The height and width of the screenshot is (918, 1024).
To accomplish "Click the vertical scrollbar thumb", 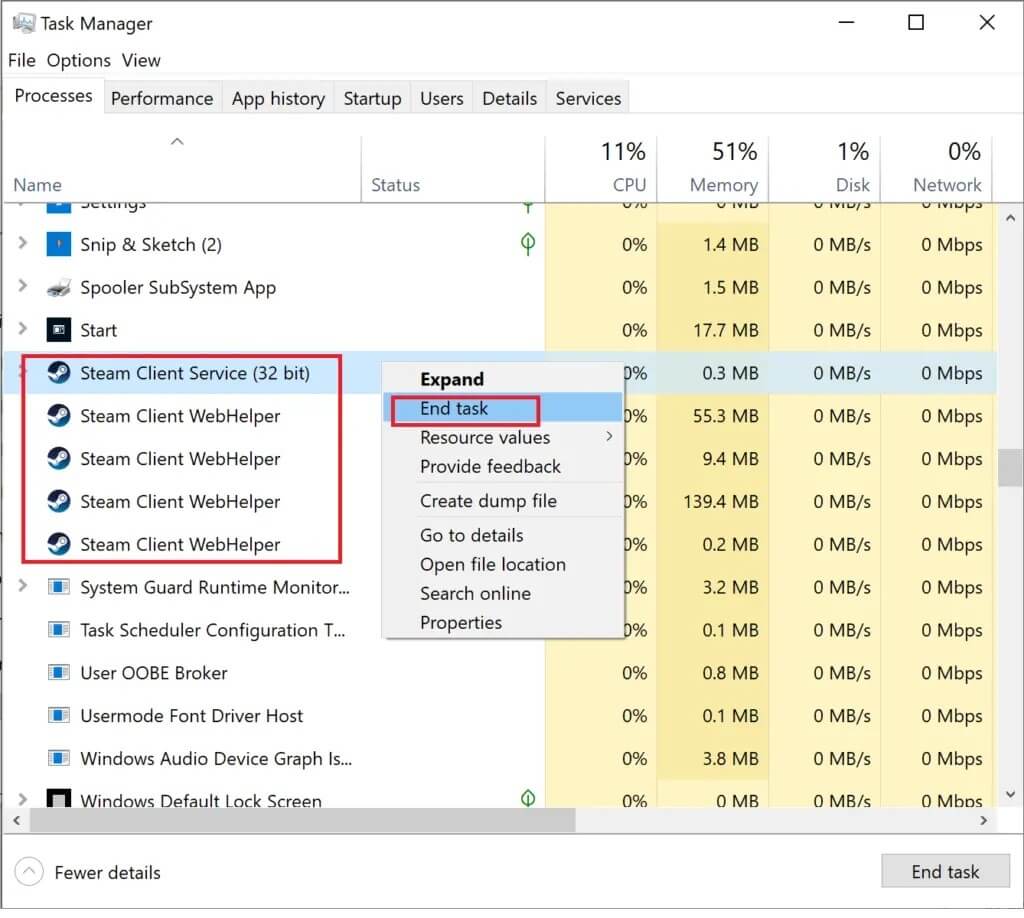I will pyautogui.click(x=1010, y=467).
